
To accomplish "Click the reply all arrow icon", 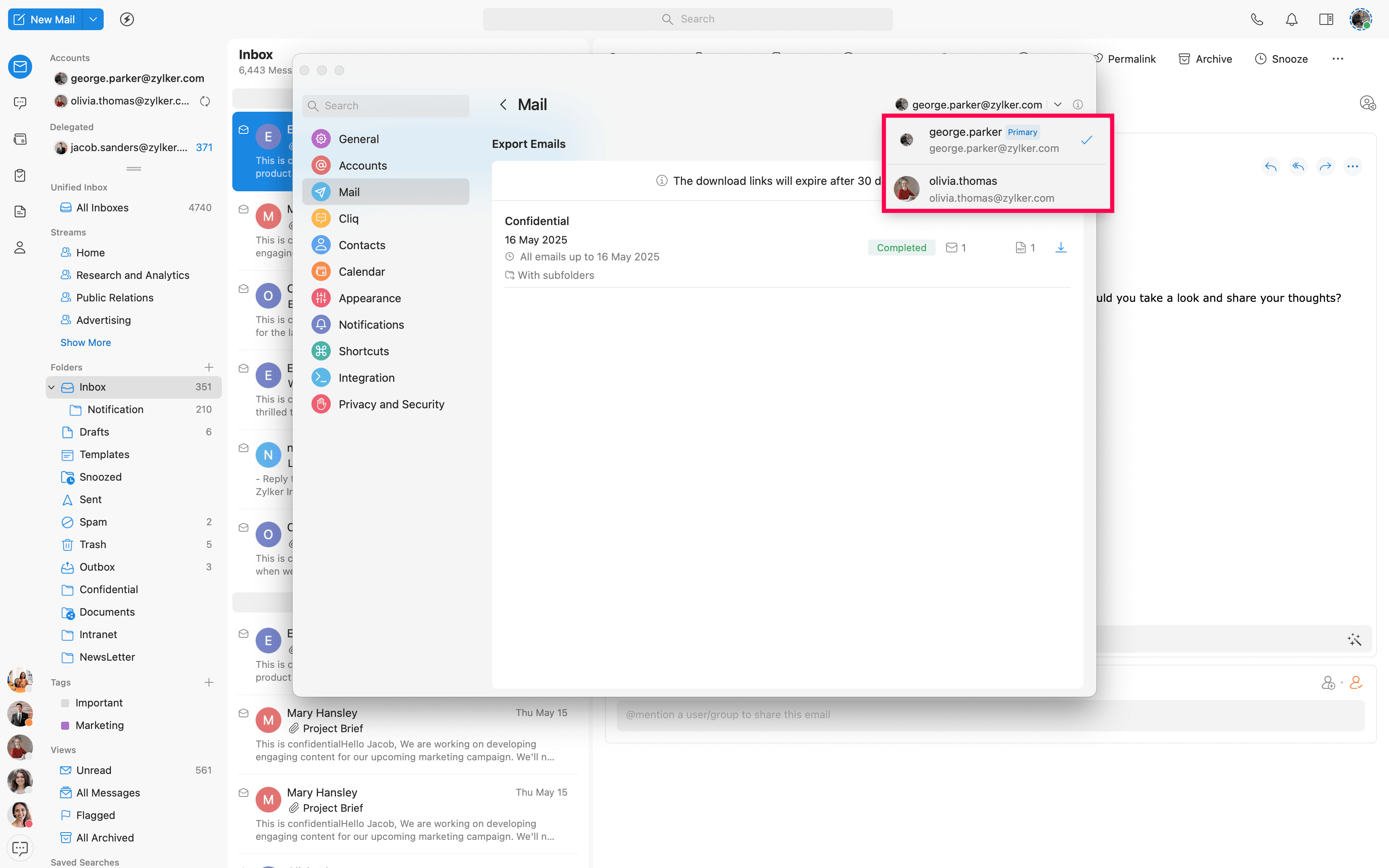I will tap(1297, 166).
